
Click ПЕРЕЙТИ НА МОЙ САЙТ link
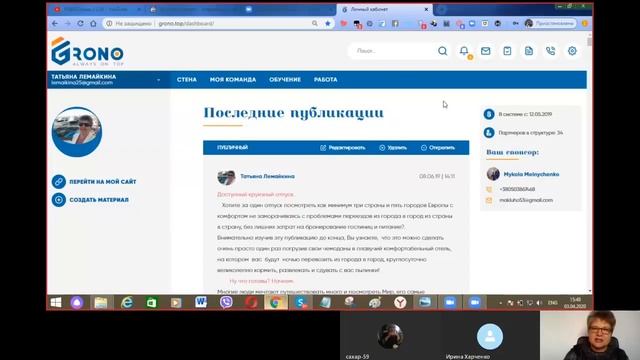pos(103,182)
